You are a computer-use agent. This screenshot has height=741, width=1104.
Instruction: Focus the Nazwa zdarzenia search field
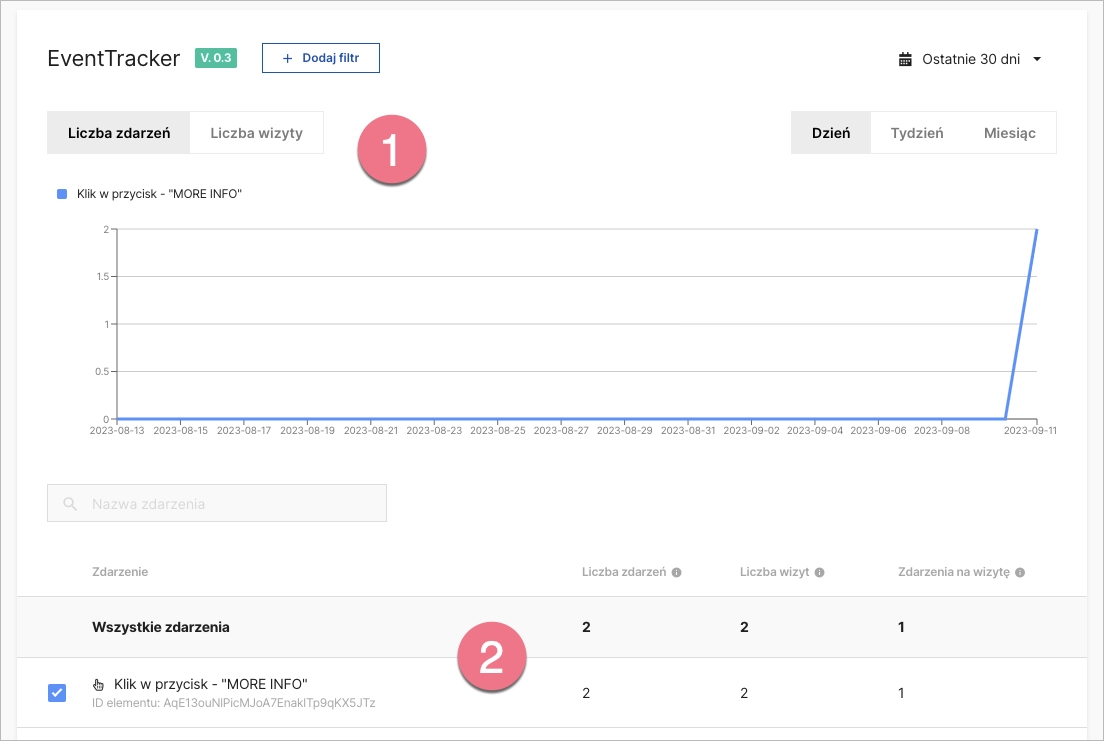click(230, 504)
